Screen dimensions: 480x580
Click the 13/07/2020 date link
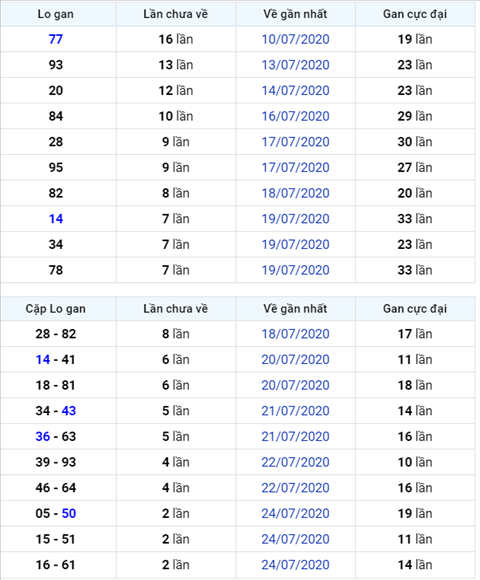(295, 65)
